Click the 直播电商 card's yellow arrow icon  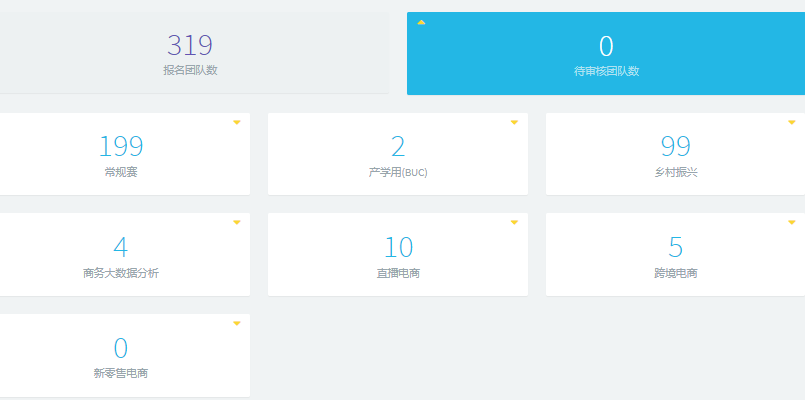tap(514, 222)
